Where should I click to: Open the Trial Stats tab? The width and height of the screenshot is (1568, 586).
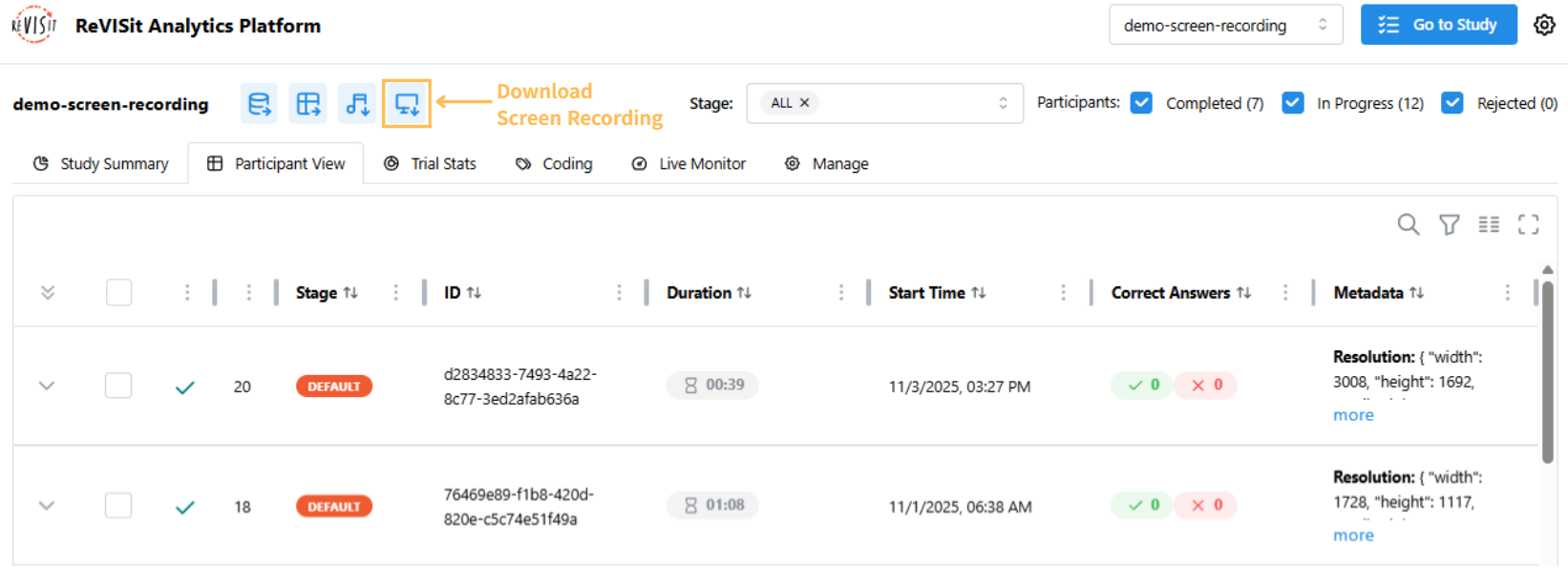pos(430,164)
